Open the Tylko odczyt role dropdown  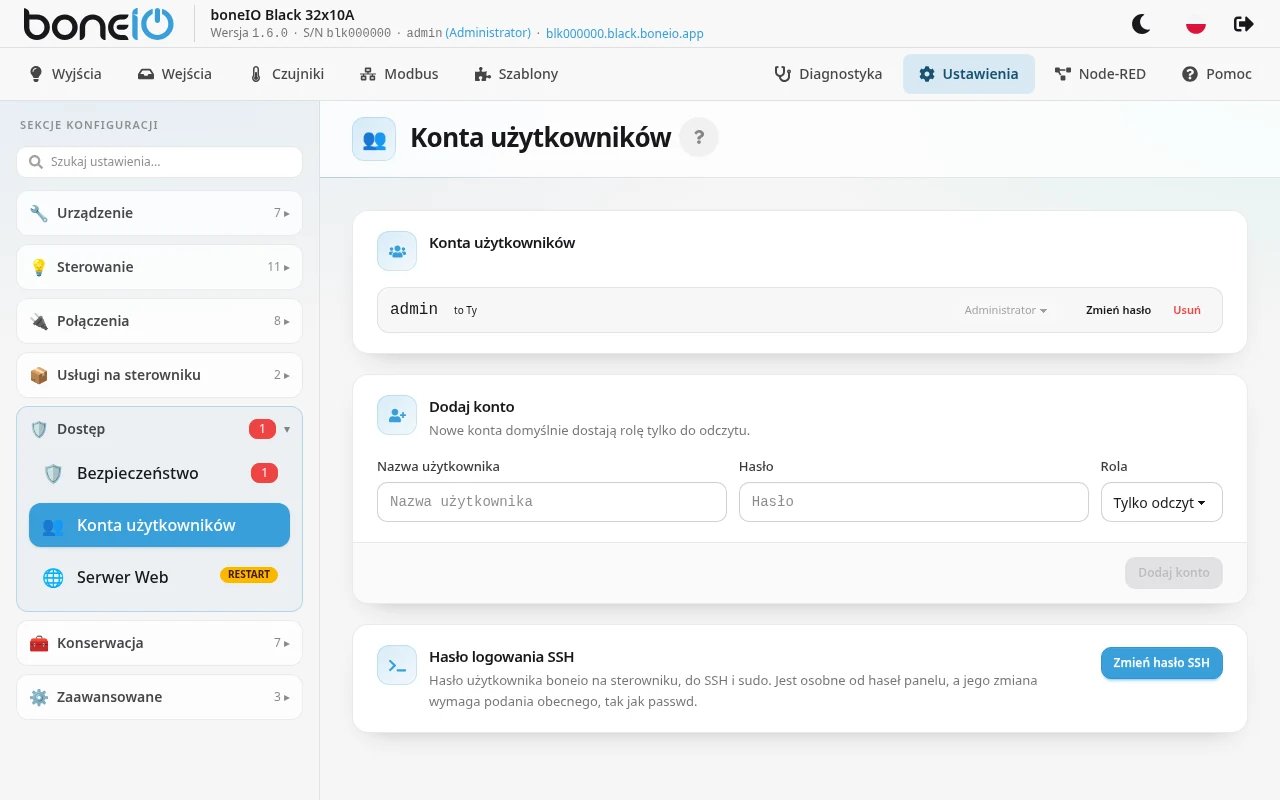tap(1161, 502)
